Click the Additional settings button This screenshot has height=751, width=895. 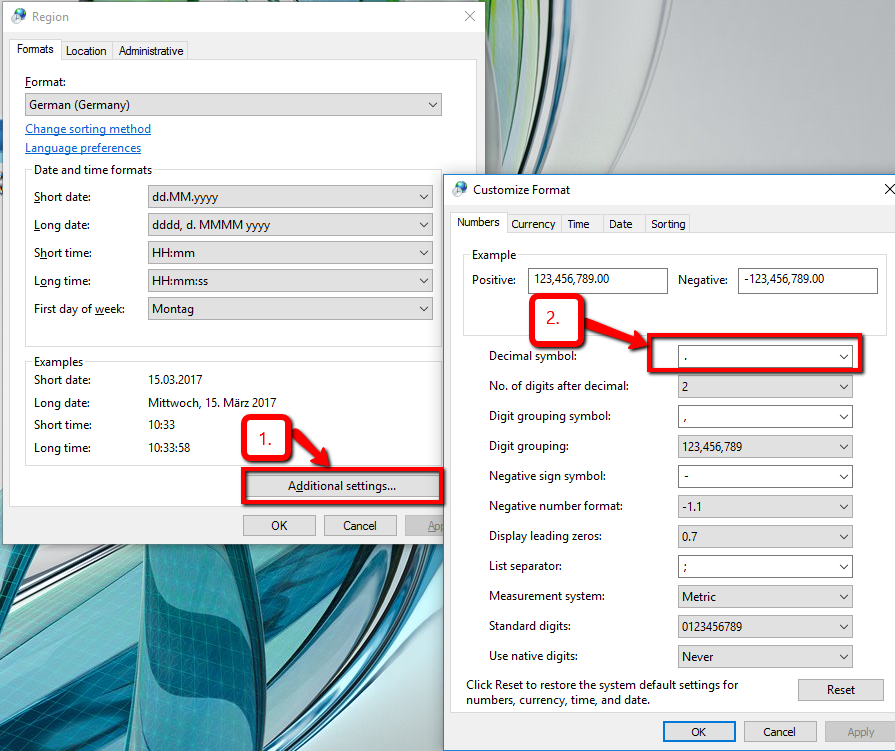pyautogui.click(x=342, y=486)
